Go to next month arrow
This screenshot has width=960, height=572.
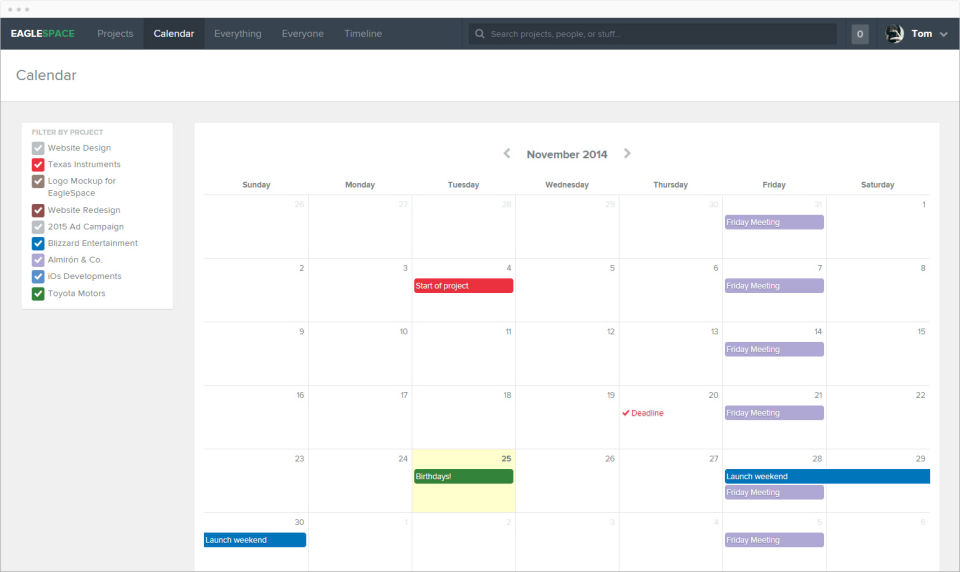tap(627, 154)
